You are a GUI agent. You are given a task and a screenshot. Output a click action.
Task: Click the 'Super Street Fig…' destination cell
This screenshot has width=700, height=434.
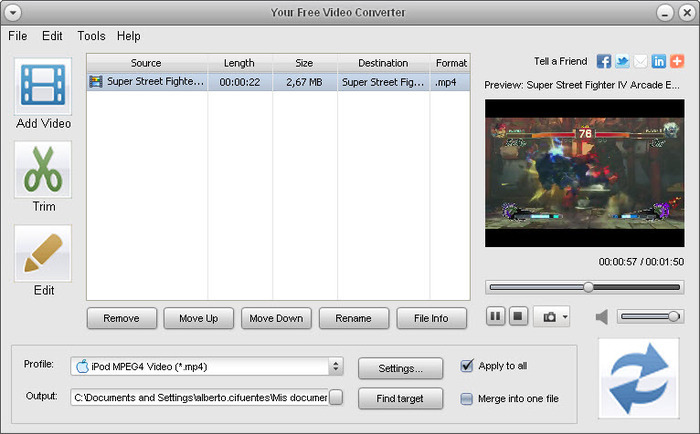click(383, 82)
